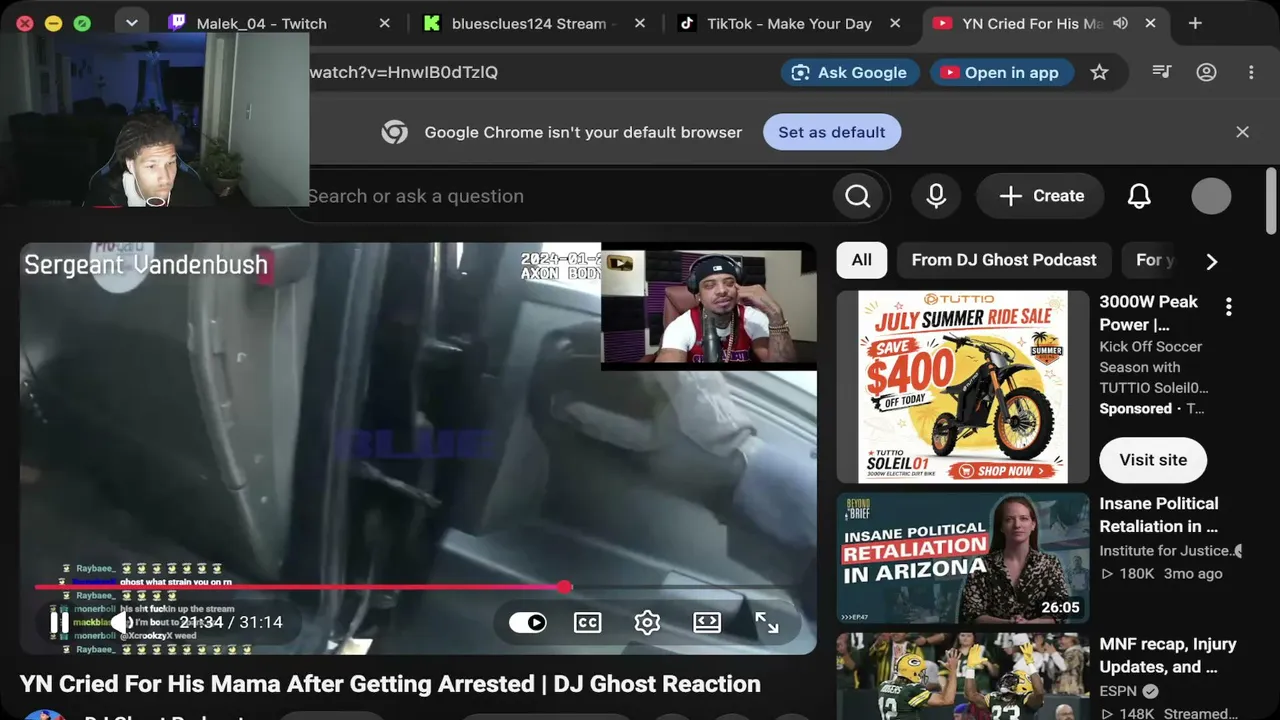Click the Ask Google button

click(850, 72)
